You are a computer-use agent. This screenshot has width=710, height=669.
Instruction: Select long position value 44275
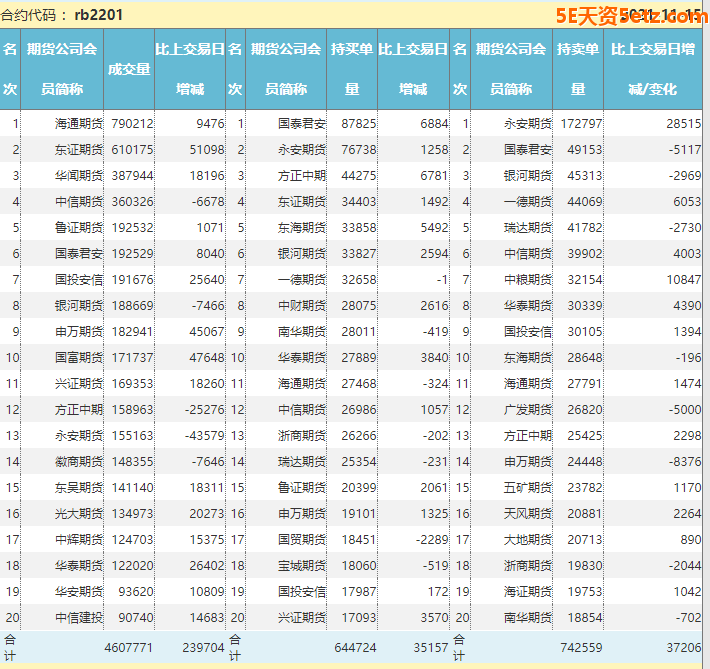coord(359,176)
